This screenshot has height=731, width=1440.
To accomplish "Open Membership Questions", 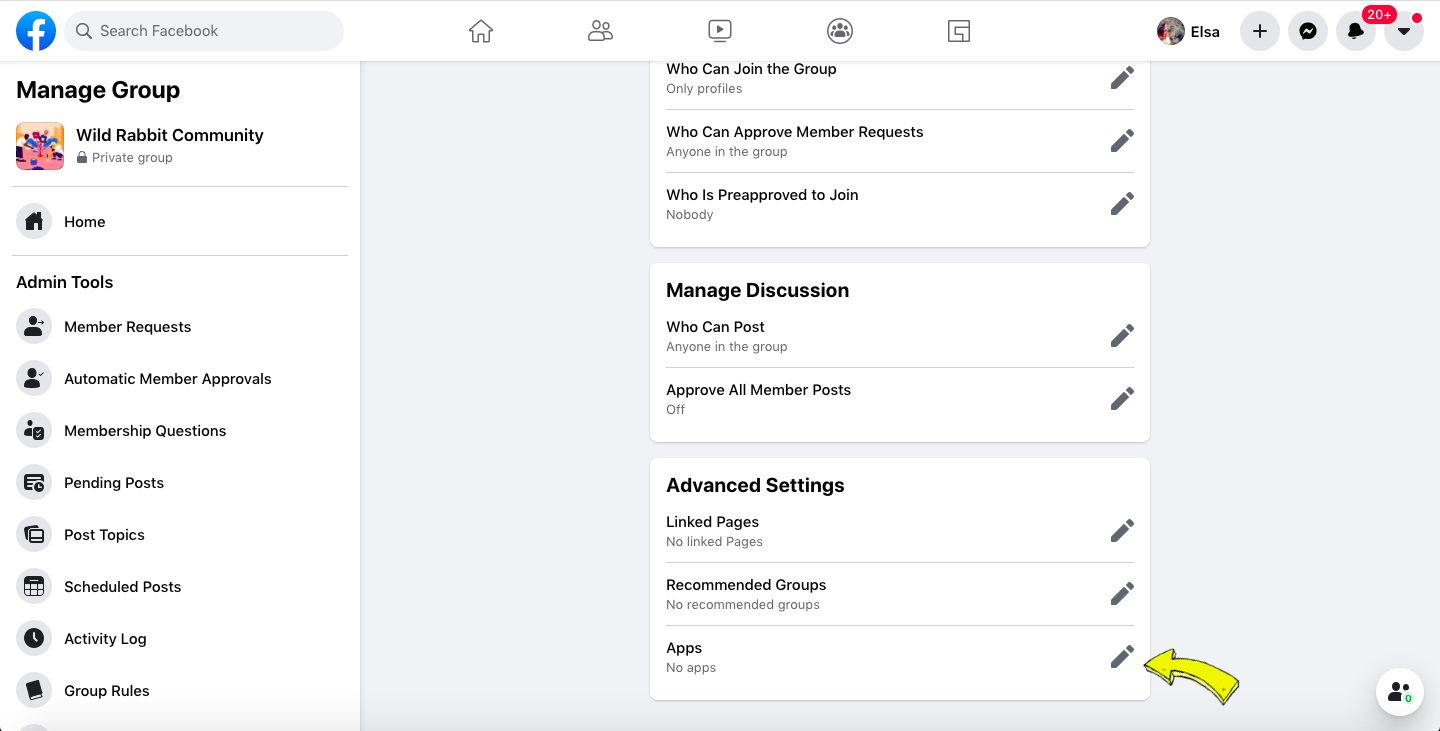I will click(180, 431).
